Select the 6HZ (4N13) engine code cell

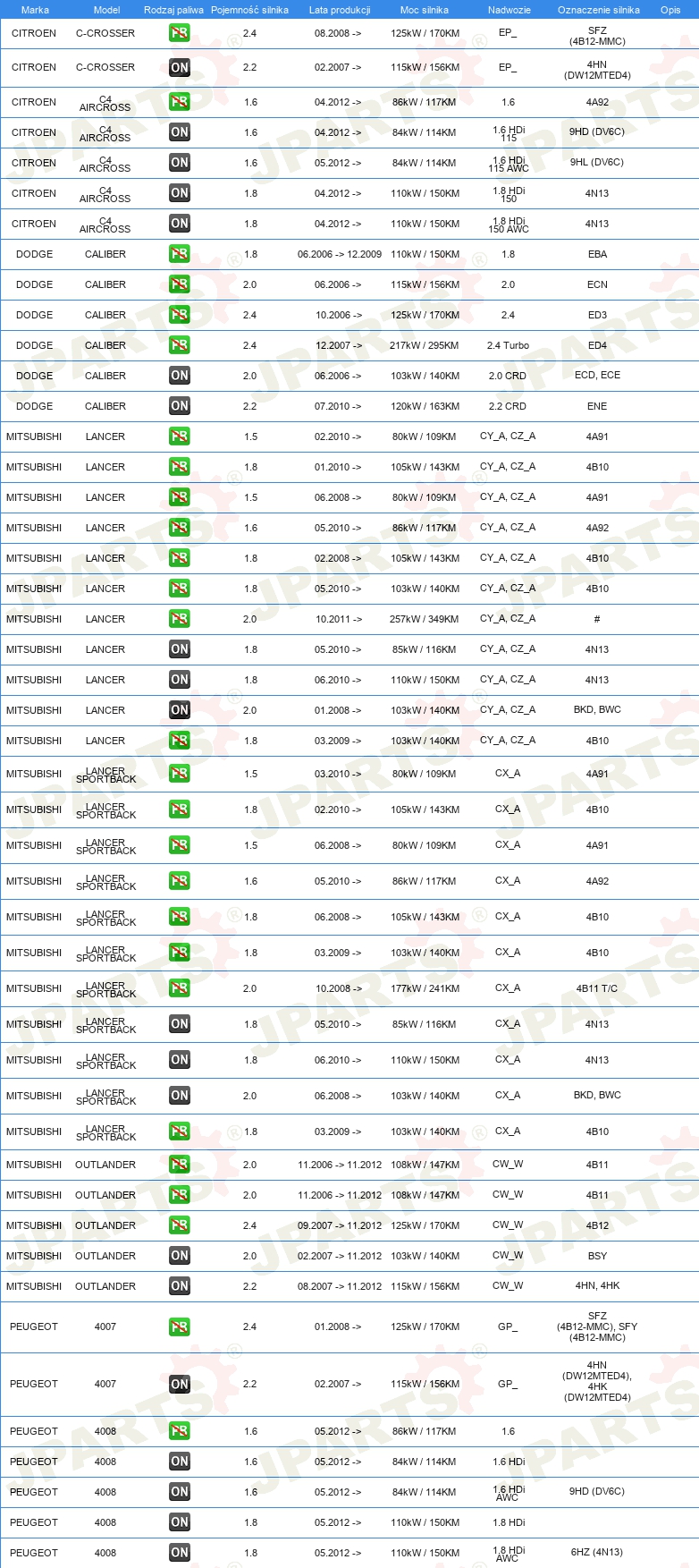tap(598, 1552)
